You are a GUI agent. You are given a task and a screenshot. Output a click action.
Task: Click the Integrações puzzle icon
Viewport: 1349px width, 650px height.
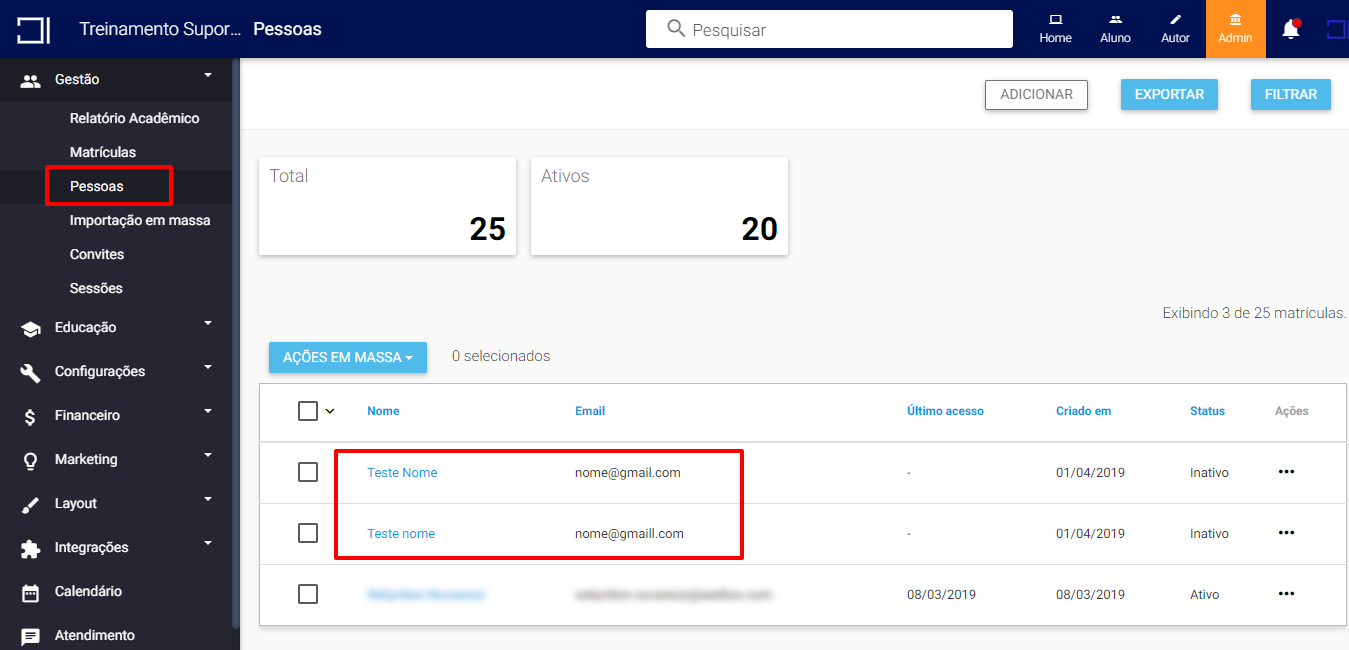coord(30,548)
